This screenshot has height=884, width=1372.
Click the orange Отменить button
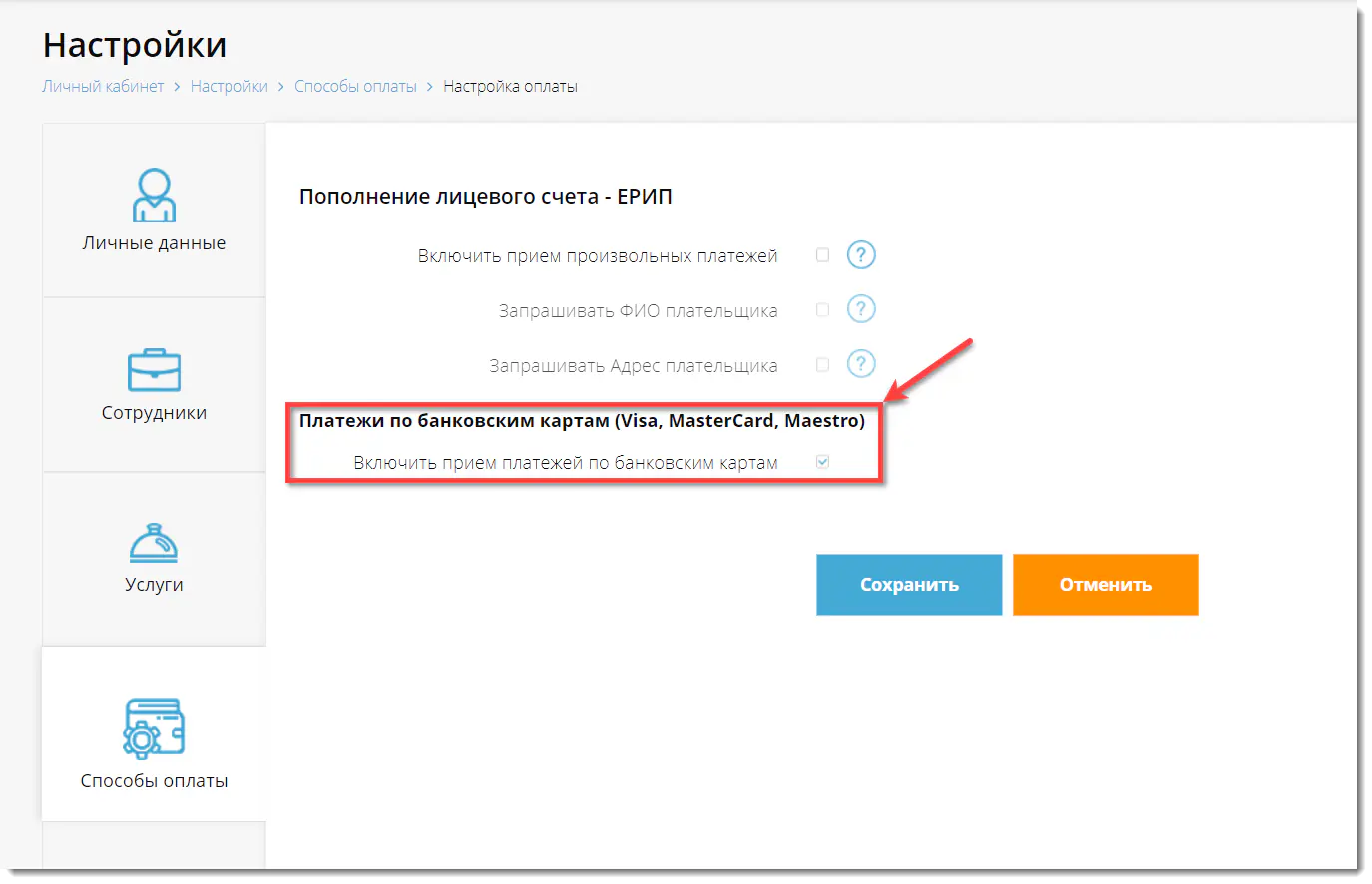pyautogui.click(x=1105, y=585)
